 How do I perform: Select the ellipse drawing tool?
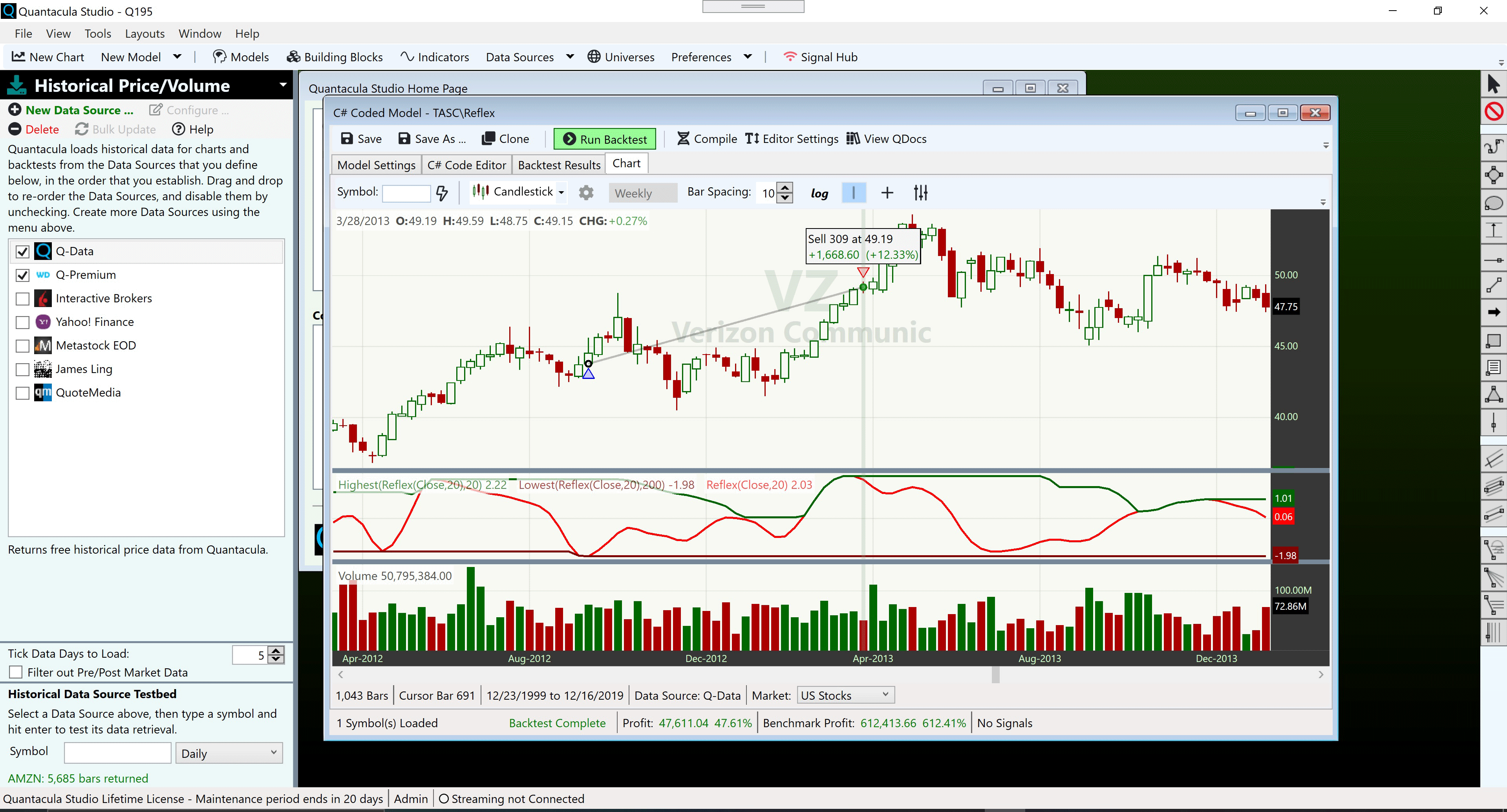point(1494,203)
